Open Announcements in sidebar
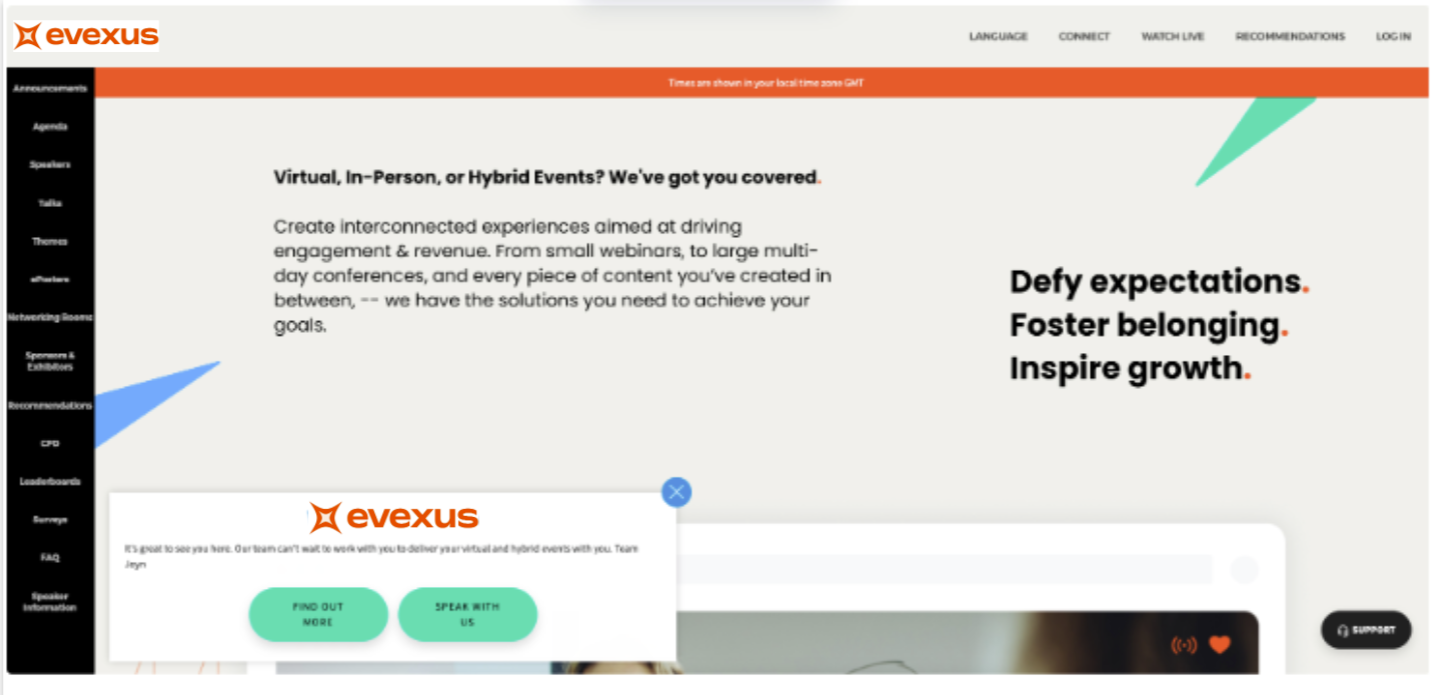 coord(50,88)
